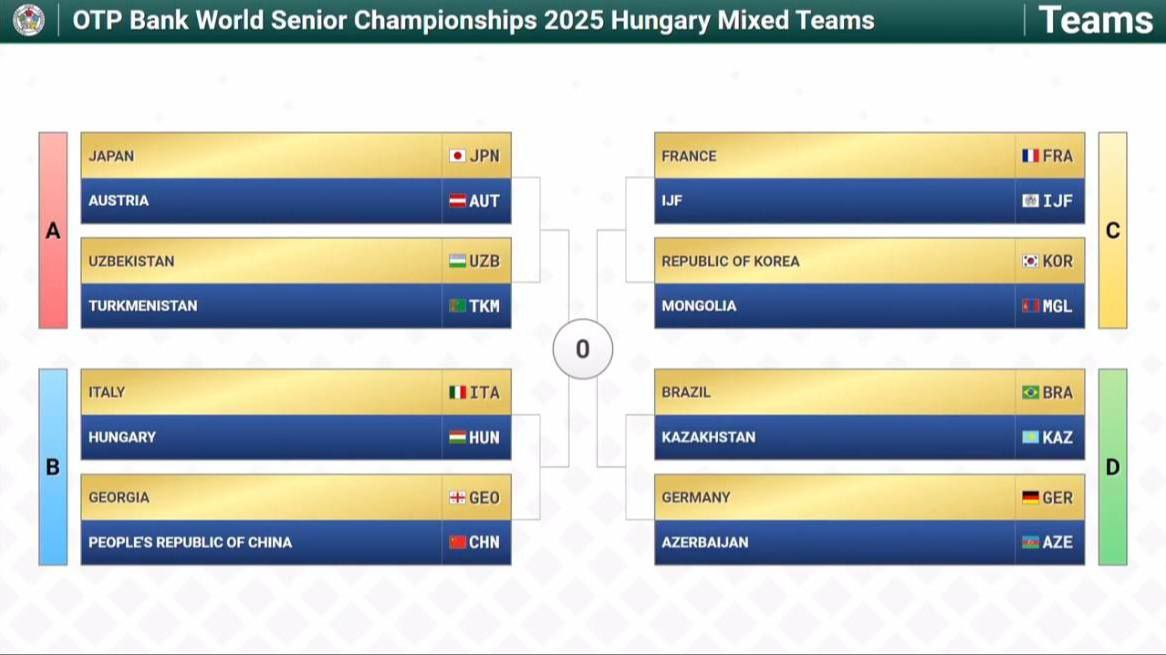This screenshot has height=655, width=1166.
Task: Select the red pool A label
Action: pyautogui.click(x=53, y=231)
